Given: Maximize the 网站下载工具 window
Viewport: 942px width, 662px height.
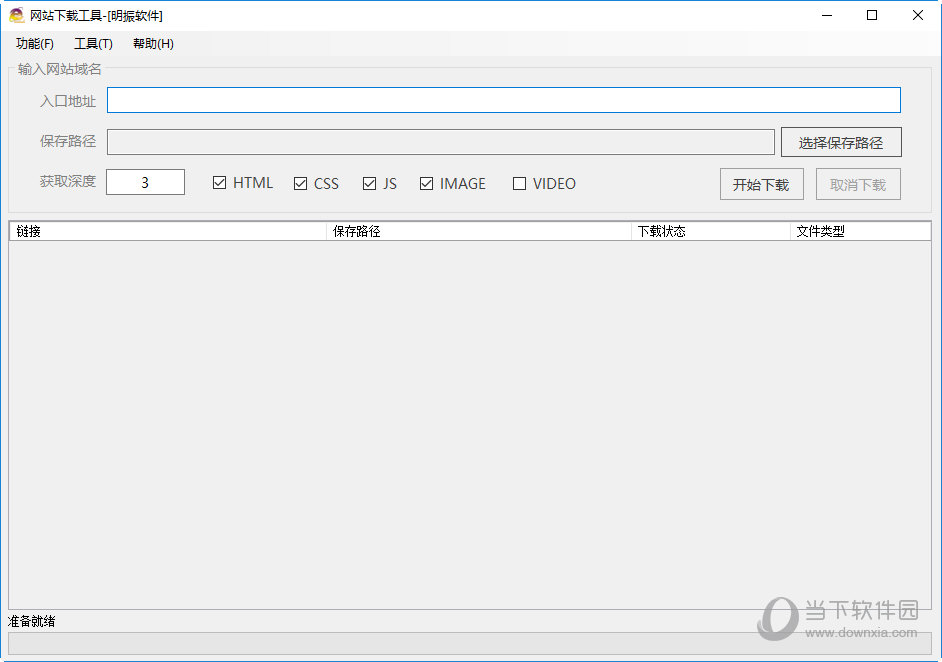Looking at the screenshot, I should (872, 15).
